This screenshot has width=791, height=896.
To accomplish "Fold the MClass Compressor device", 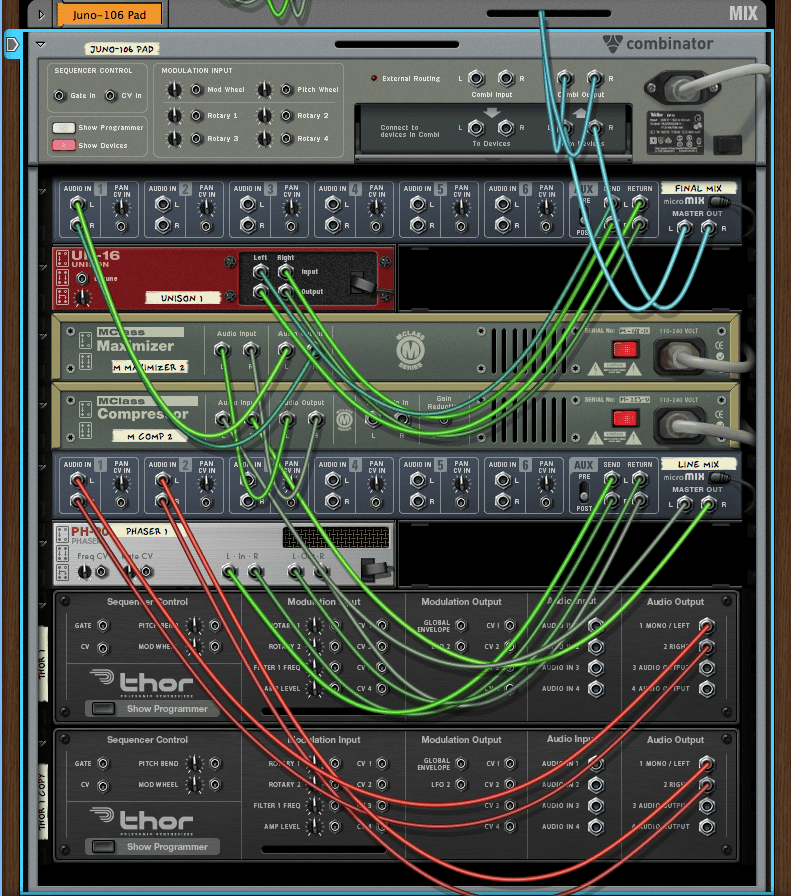I will tap(42, 405).
